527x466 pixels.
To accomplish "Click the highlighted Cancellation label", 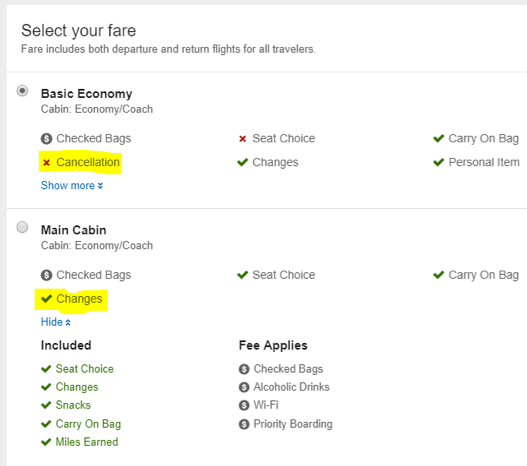I will pos(88,162).
